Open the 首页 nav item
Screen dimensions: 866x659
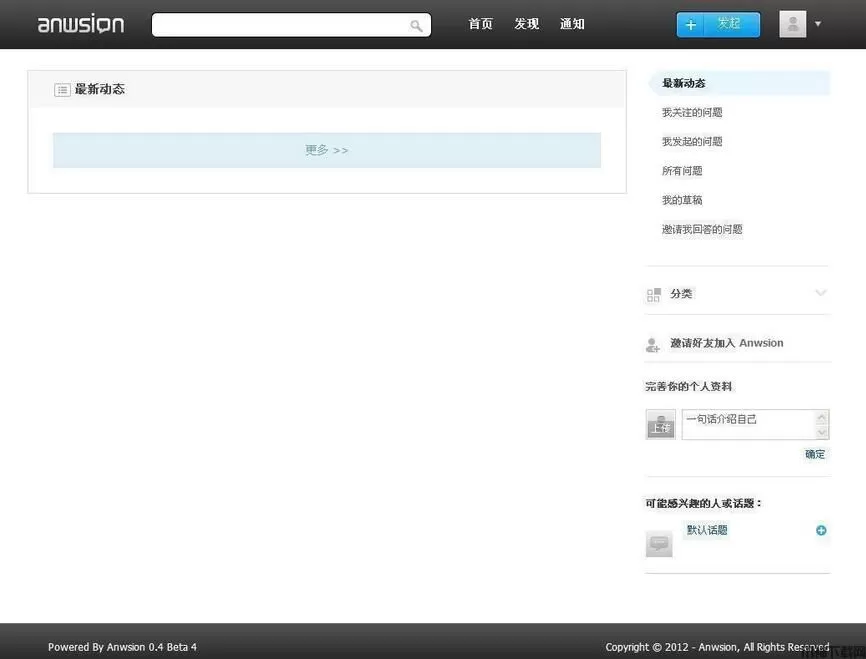pyautogui.click(x=480, y=24)
